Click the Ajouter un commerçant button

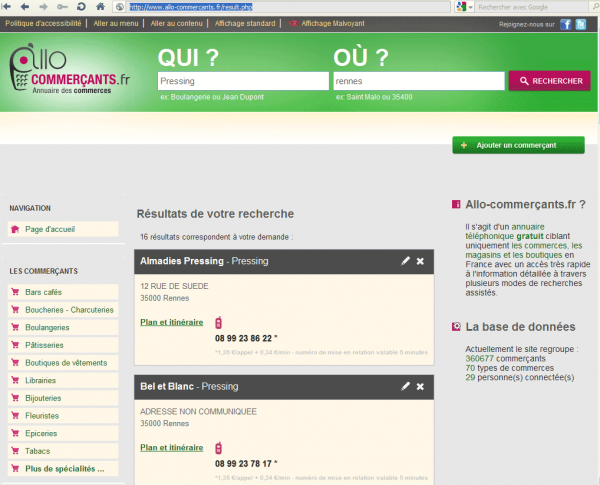click(x=518, y=145)
